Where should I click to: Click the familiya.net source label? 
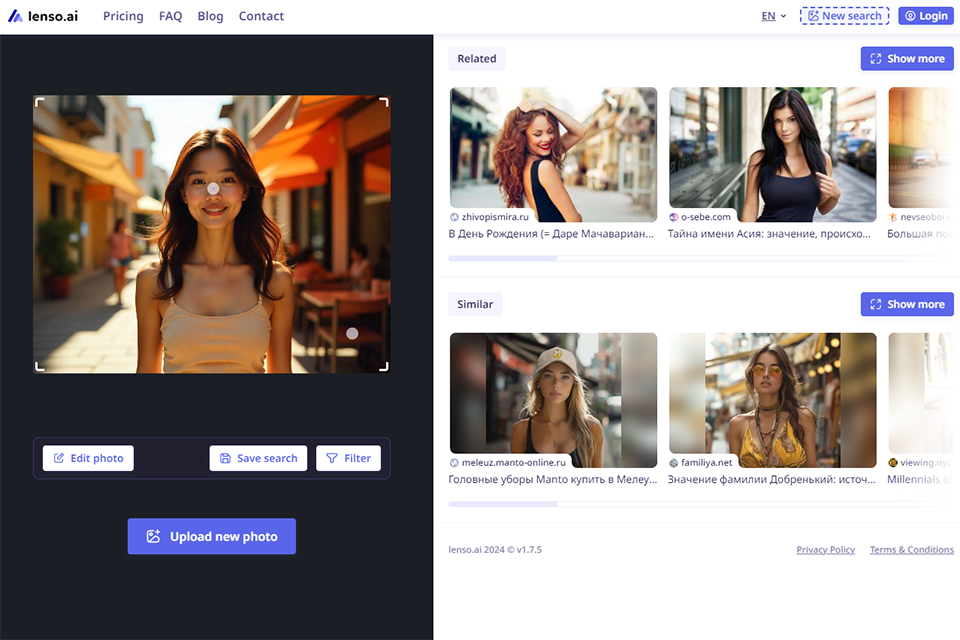pyautogui.click(x=701, y=462)
